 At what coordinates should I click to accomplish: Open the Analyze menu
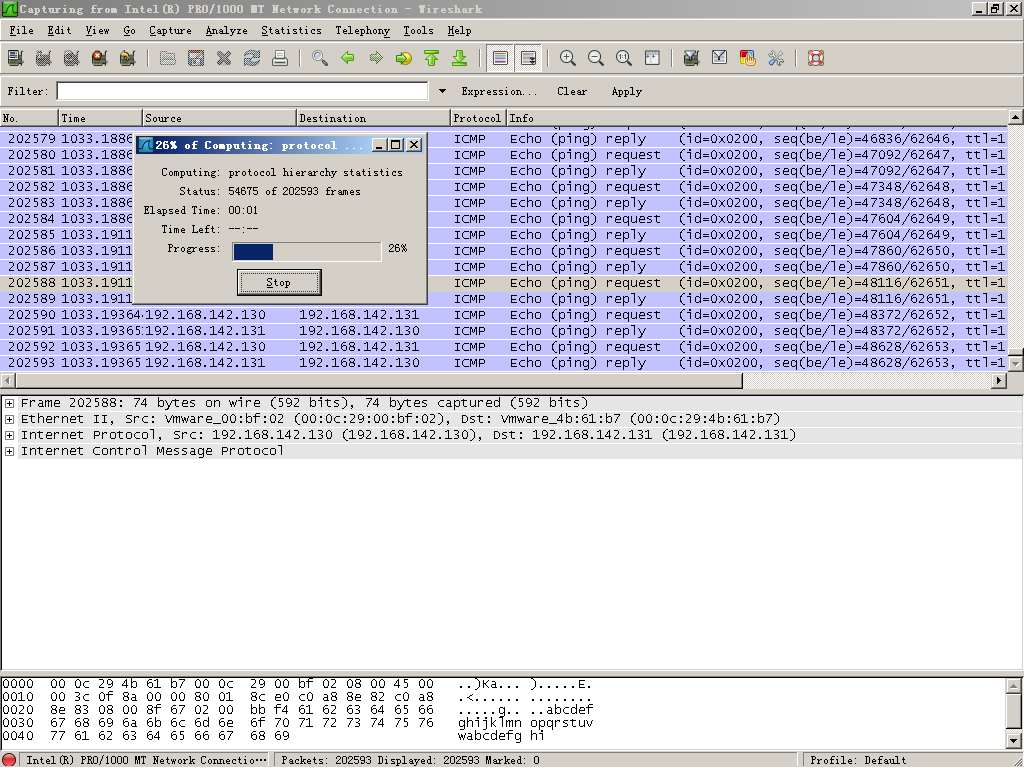[226, 30]
